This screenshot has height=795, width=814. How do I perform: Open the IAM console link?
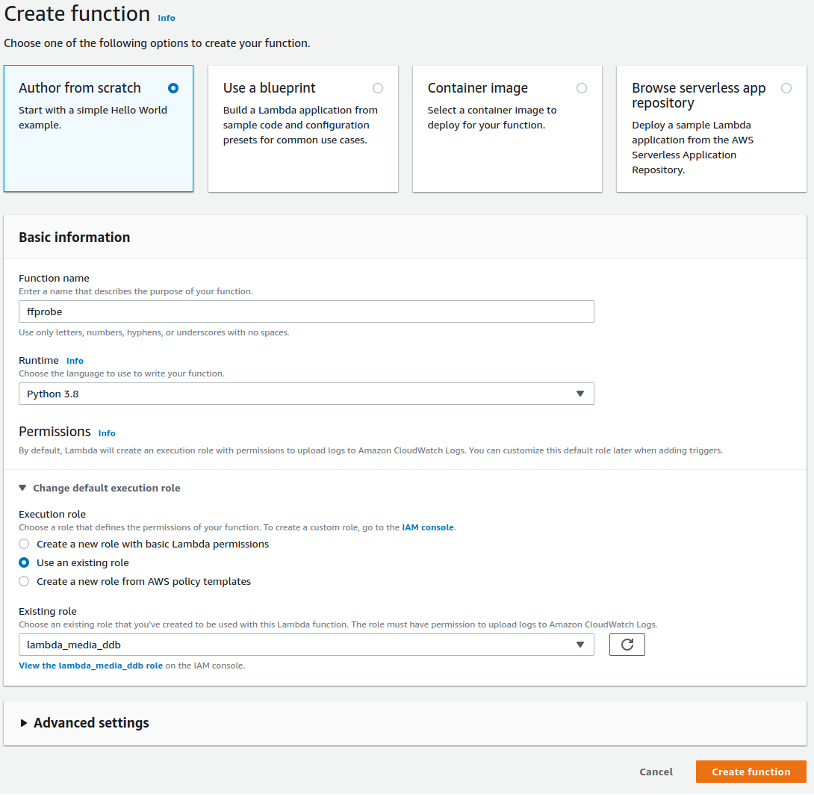click(x=428, y=527)
